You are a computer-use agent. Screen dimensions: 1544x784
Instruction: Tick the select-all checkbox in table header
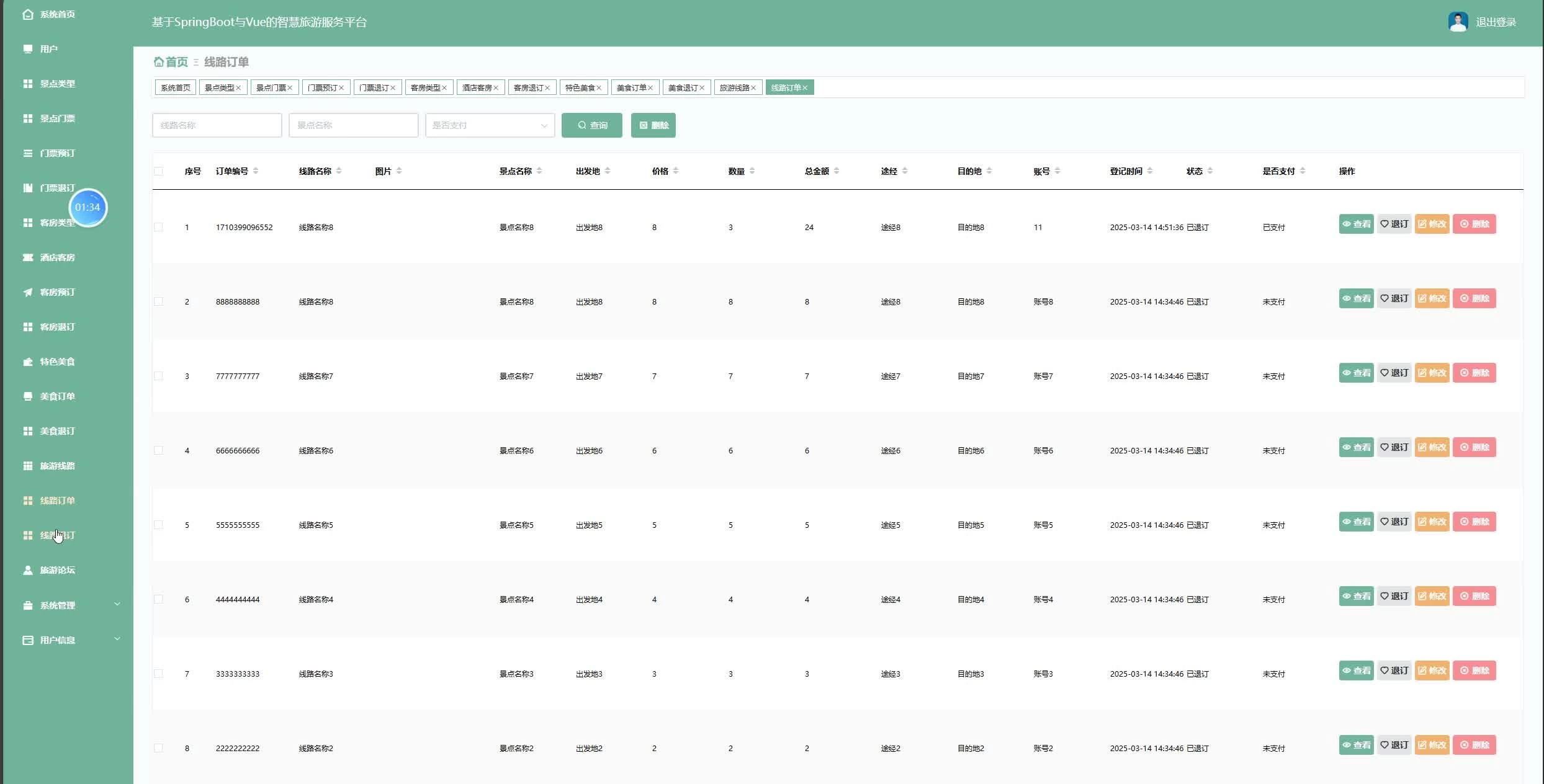[159, 171]
